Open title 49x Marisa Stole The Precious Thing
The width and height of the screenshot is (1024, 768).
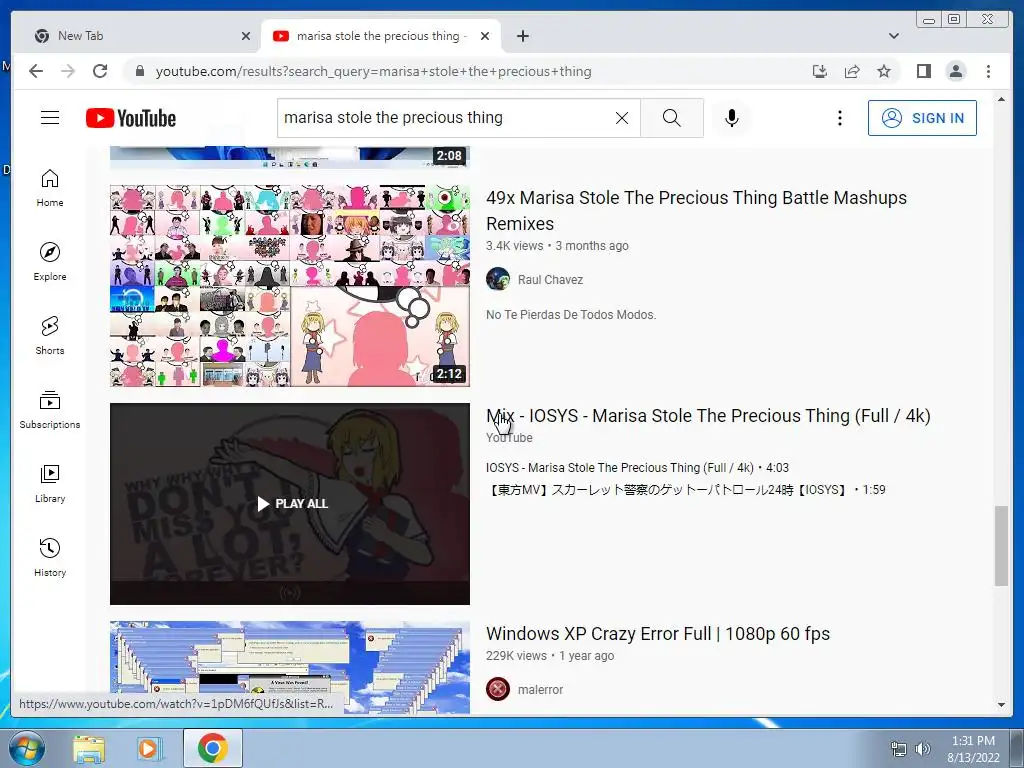pos(696,210)
